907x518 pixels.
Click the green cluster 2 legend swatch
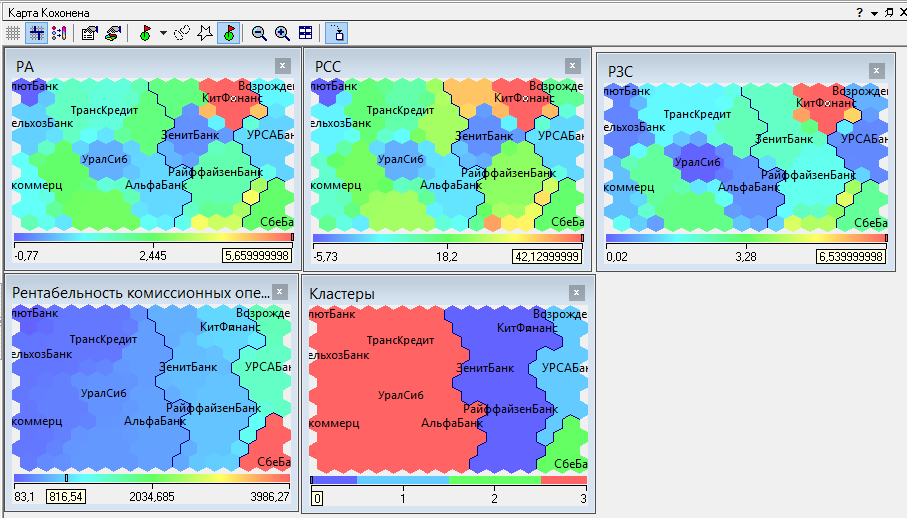tap(495, 480)
